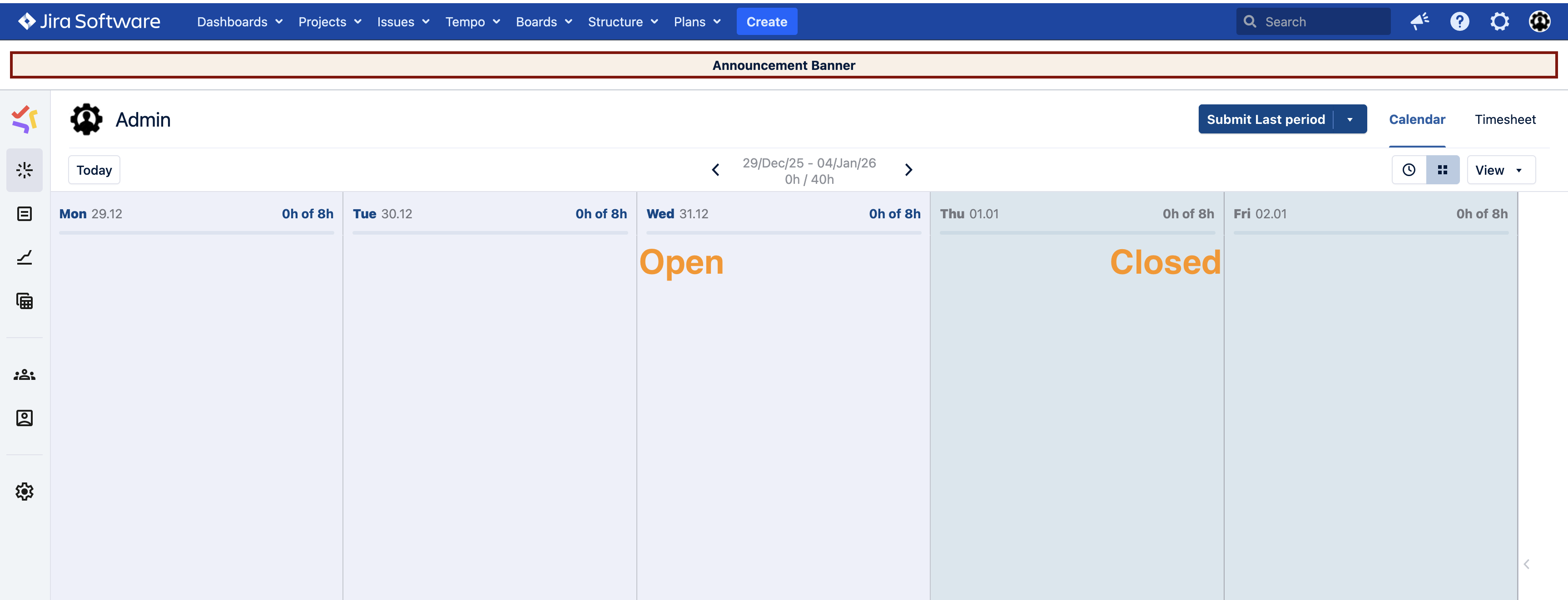Open Tempo settings gear in sidebar
Image resolution: width=1568 pixels, height=600 pixels.
click(x=25, y=491)
